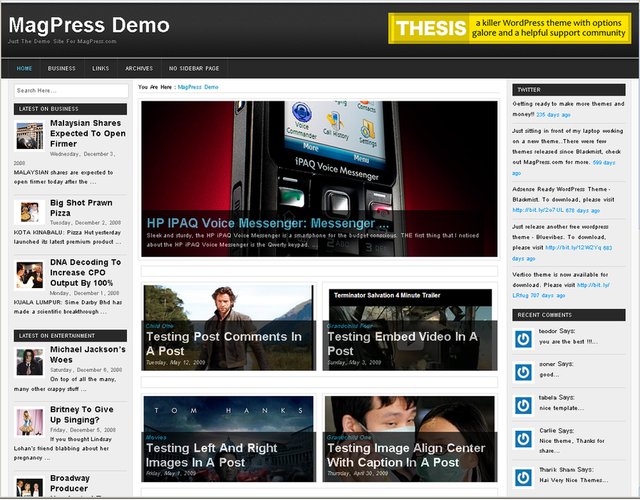Click the Latest On Entertainment heading
The height and width of the screenshot is (500, 640).
click(70, 336)
